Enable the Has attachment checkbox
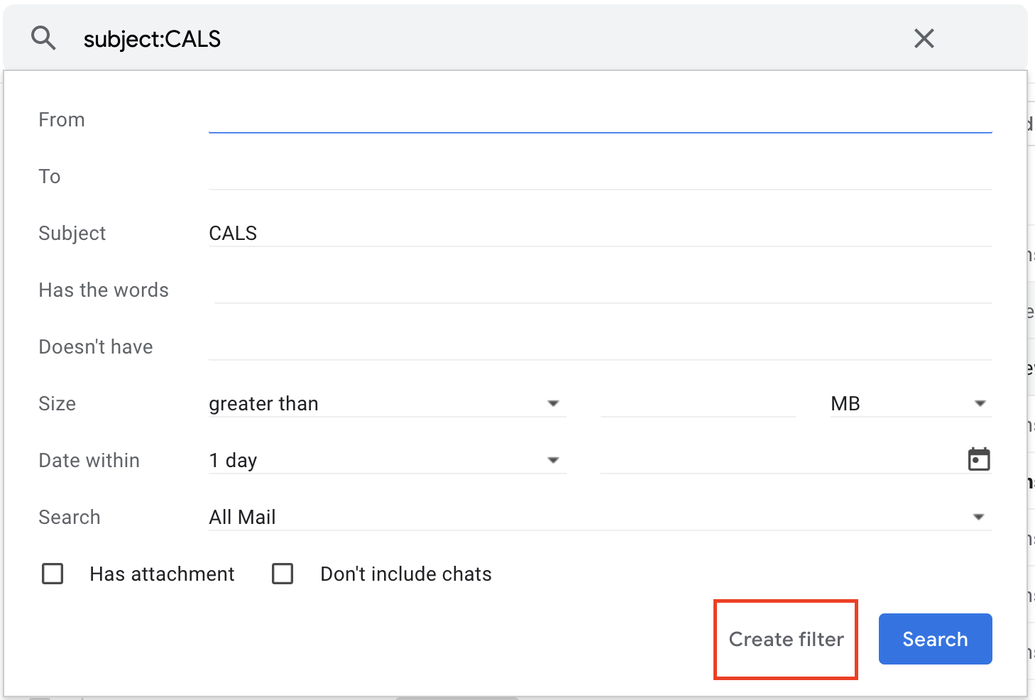 click(52, 573)
